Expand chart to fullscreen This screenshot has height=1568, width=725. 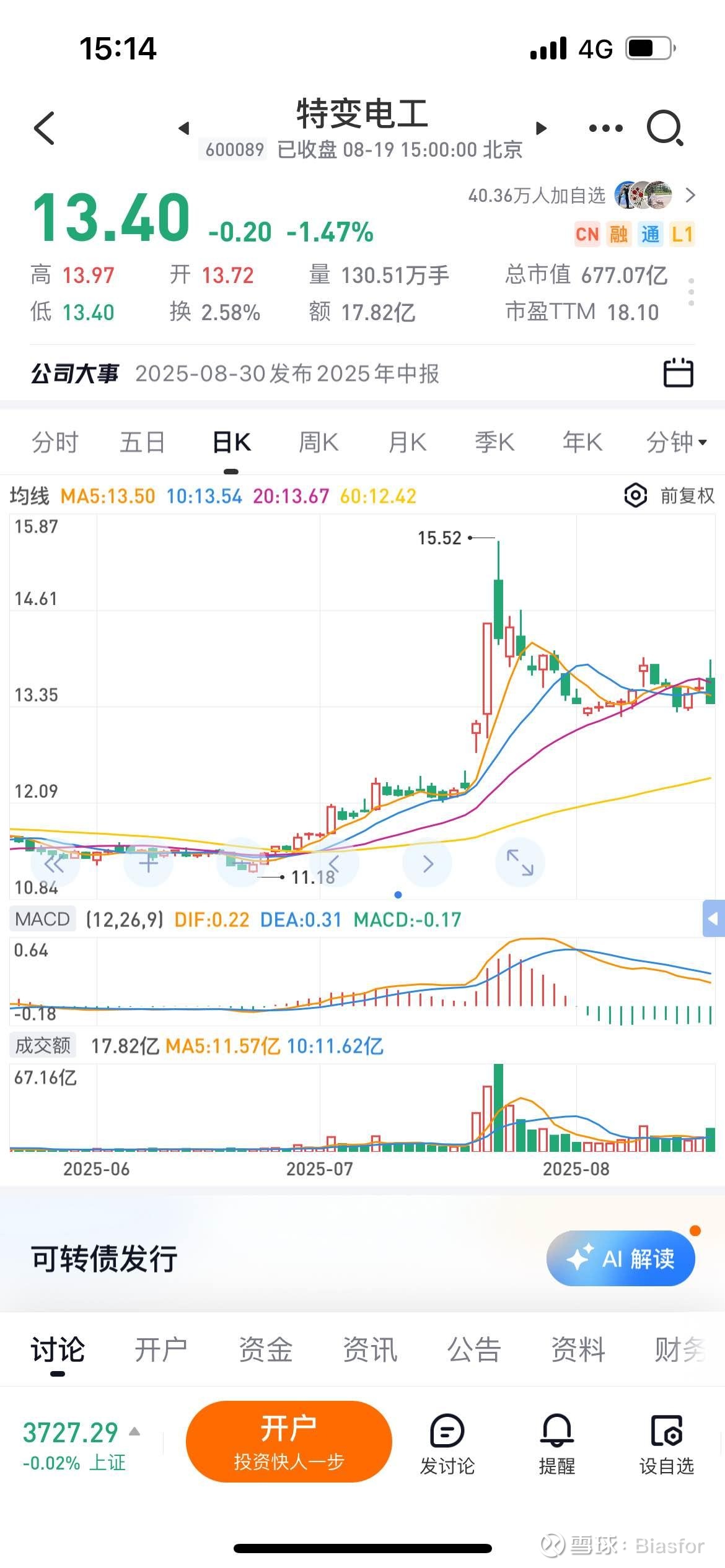[520, 863]
